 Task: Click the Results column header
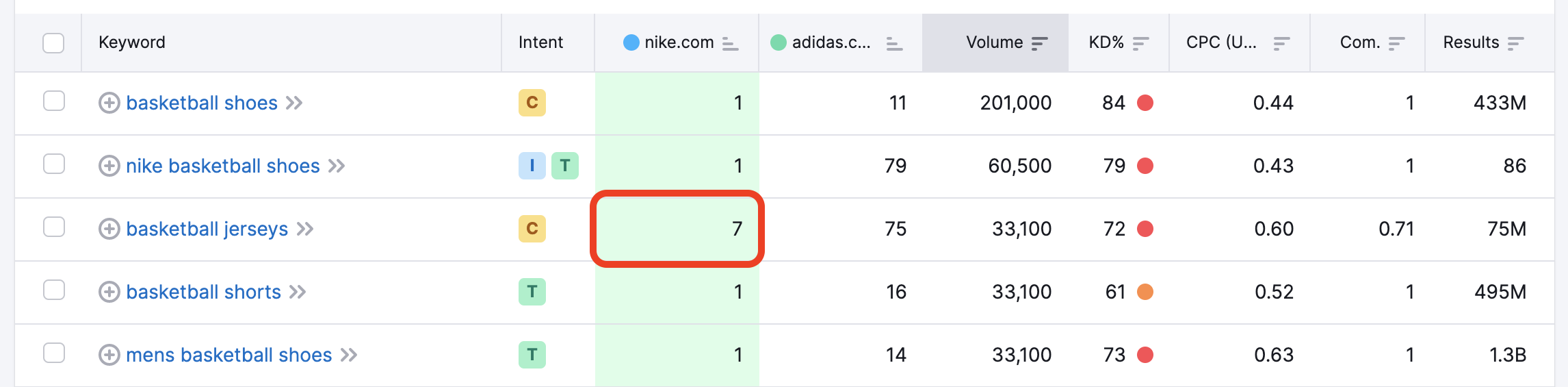pyautogui.click(x=1471, y=42)
